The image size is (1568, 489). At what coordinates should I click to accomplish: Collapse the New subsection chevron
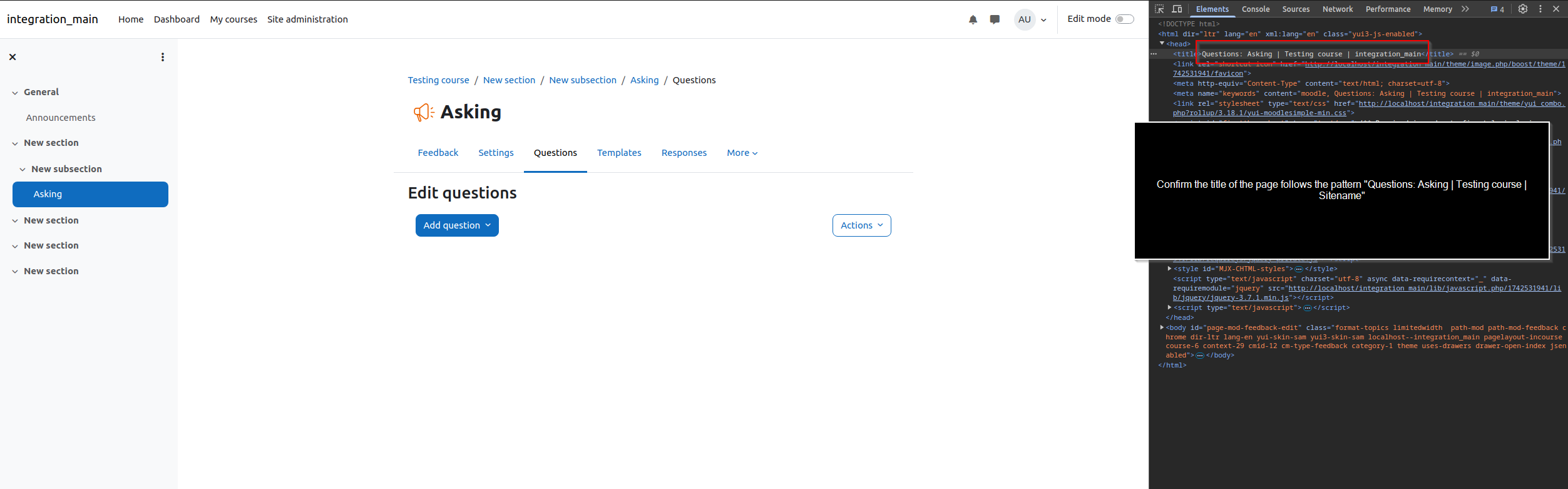pyautogui.click(x=23, y=170)
